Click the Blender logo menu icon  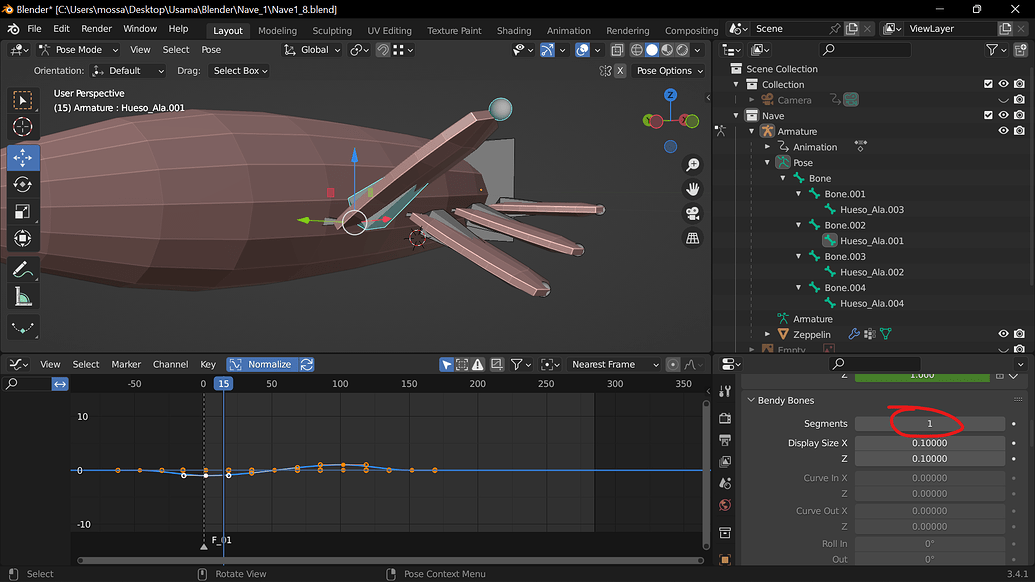(13, 29)
